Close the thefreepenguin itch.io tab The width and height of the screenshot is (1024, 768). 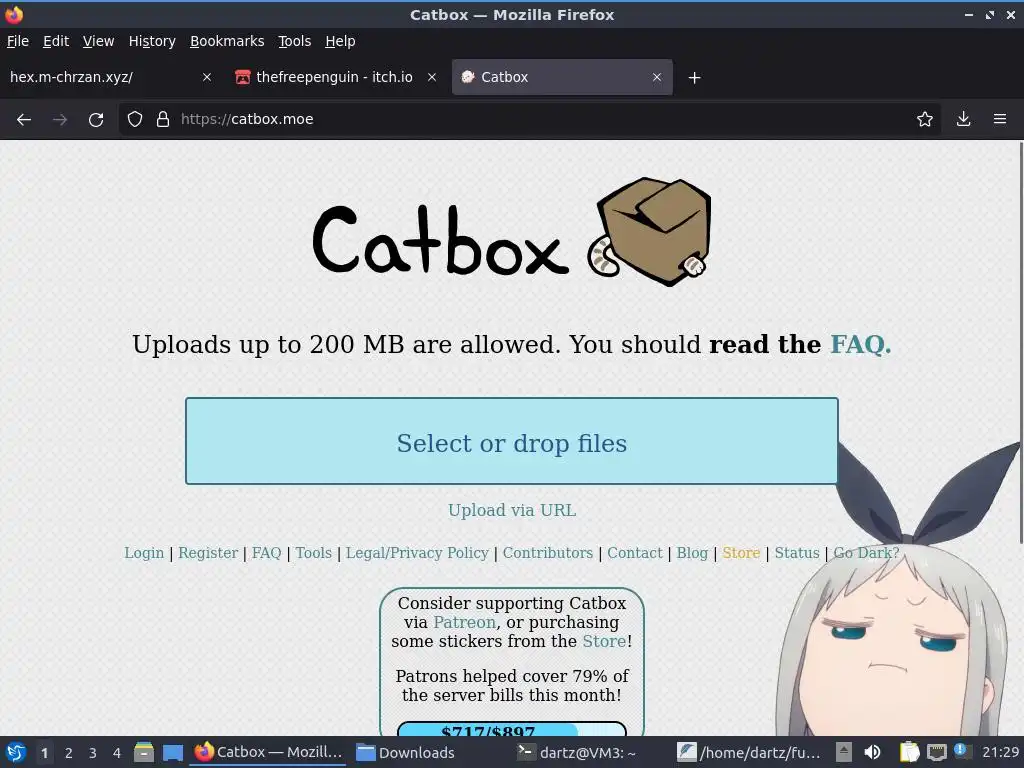432,77
